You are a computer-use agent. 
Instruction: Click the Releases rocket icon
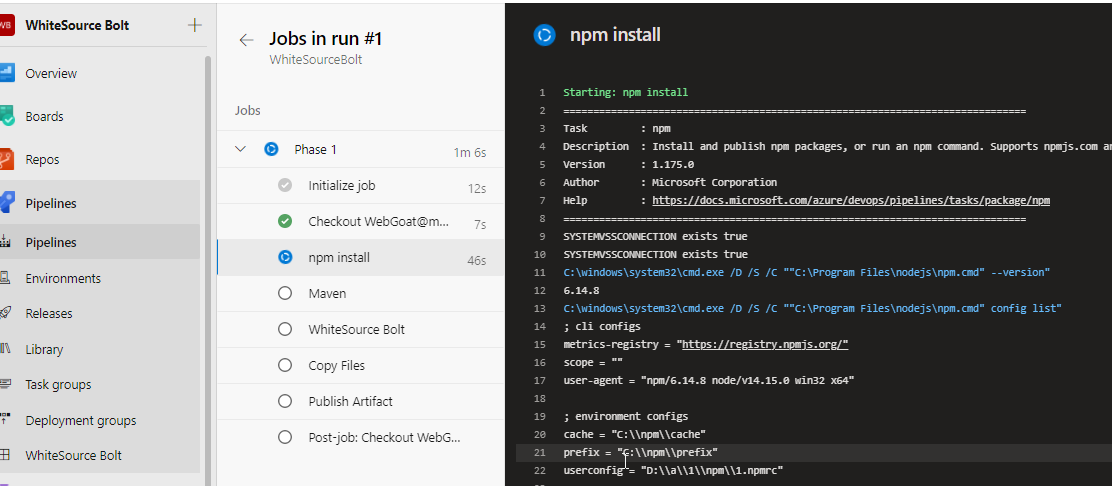coord(5,313)
